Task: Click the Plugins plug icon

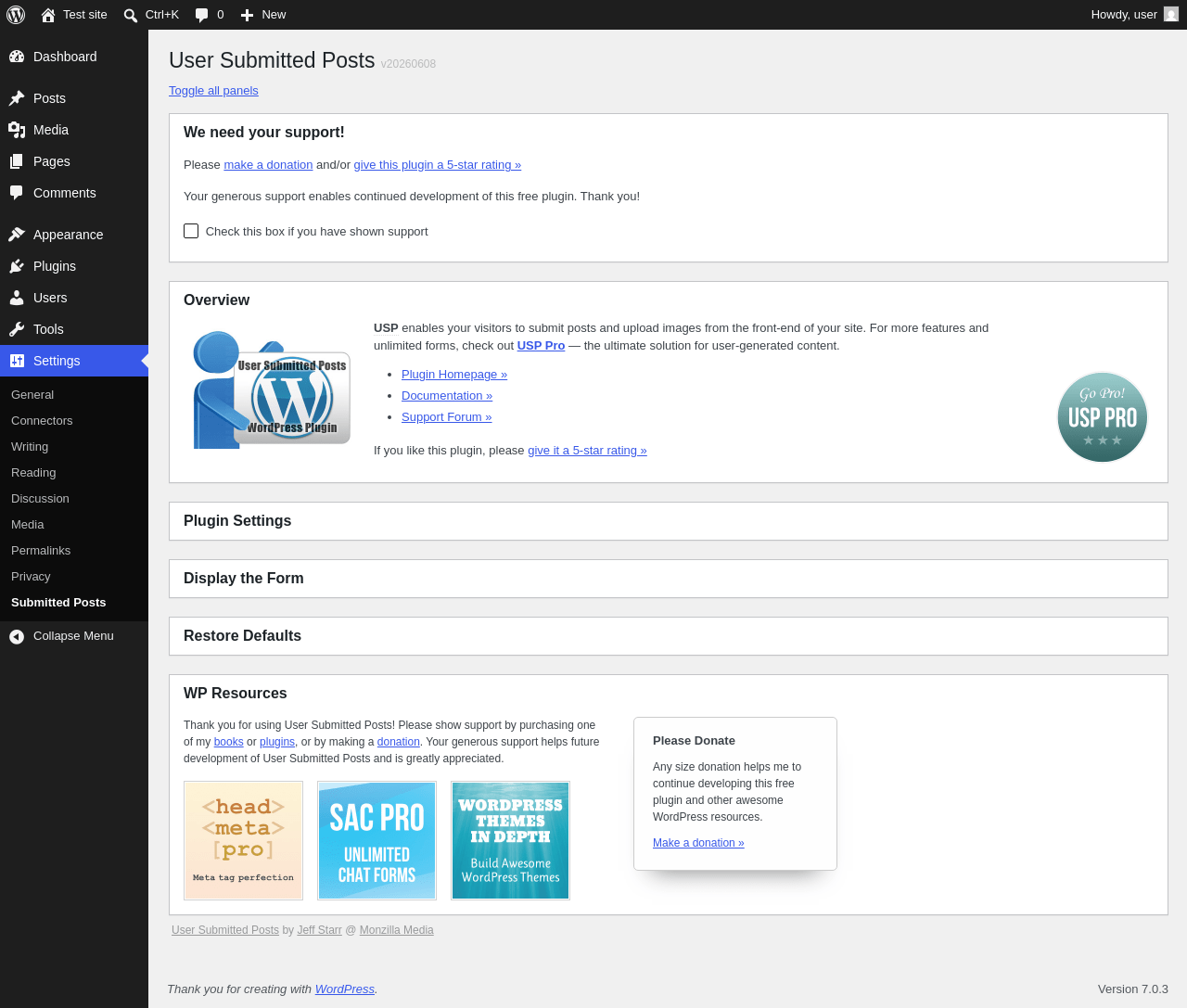Action: tap(17, 266)
